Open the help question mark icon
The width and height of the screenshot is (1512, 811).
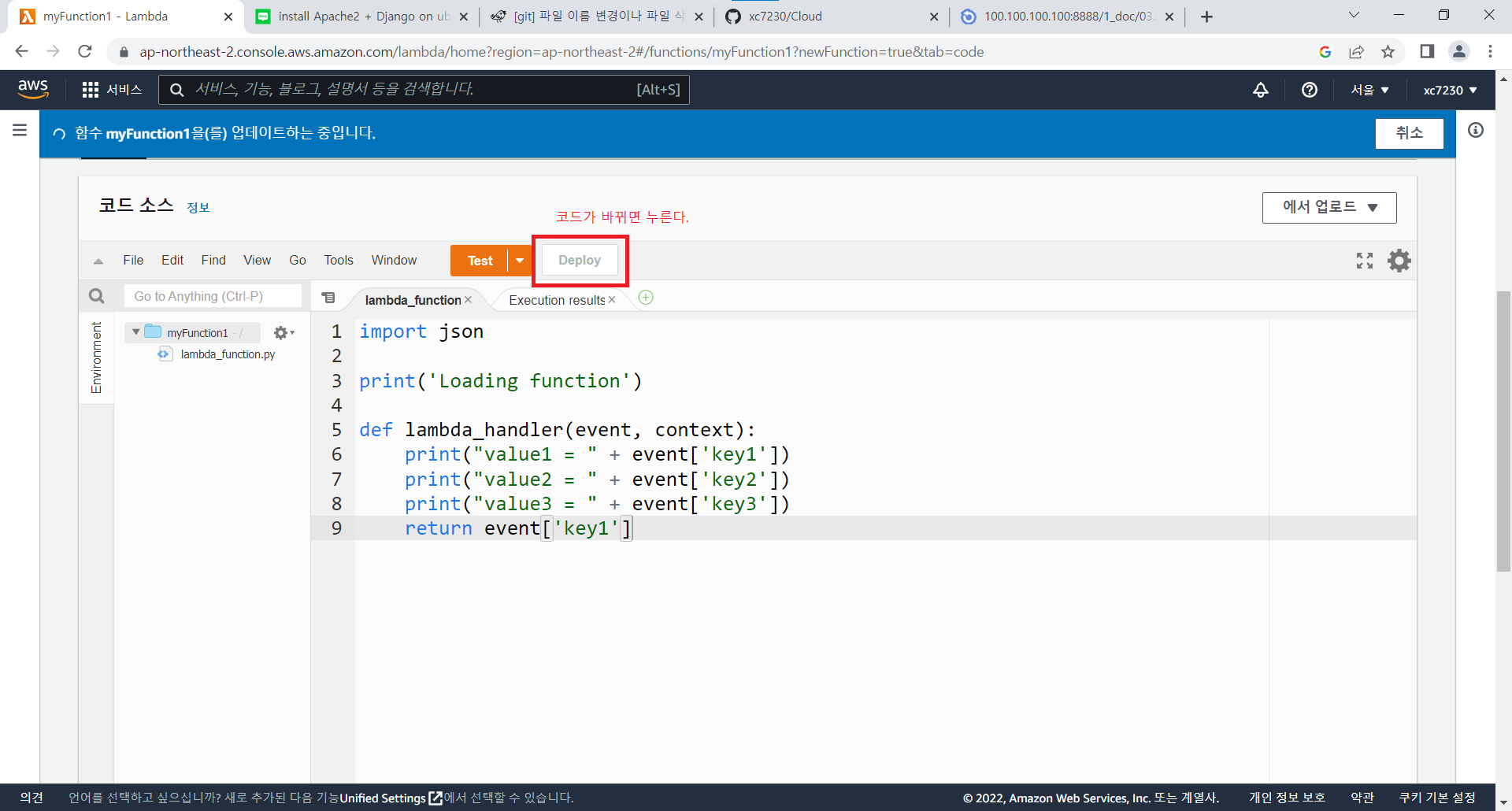(x=1310, y=90)
